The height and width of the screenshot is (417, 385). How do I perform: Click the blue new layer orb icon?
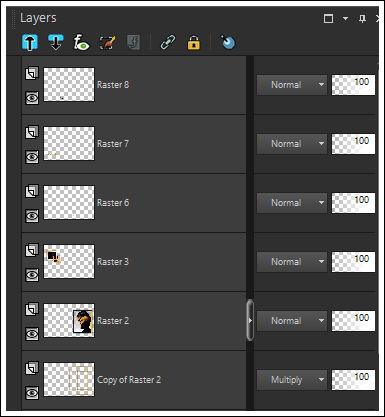click(x=228, y=42)
